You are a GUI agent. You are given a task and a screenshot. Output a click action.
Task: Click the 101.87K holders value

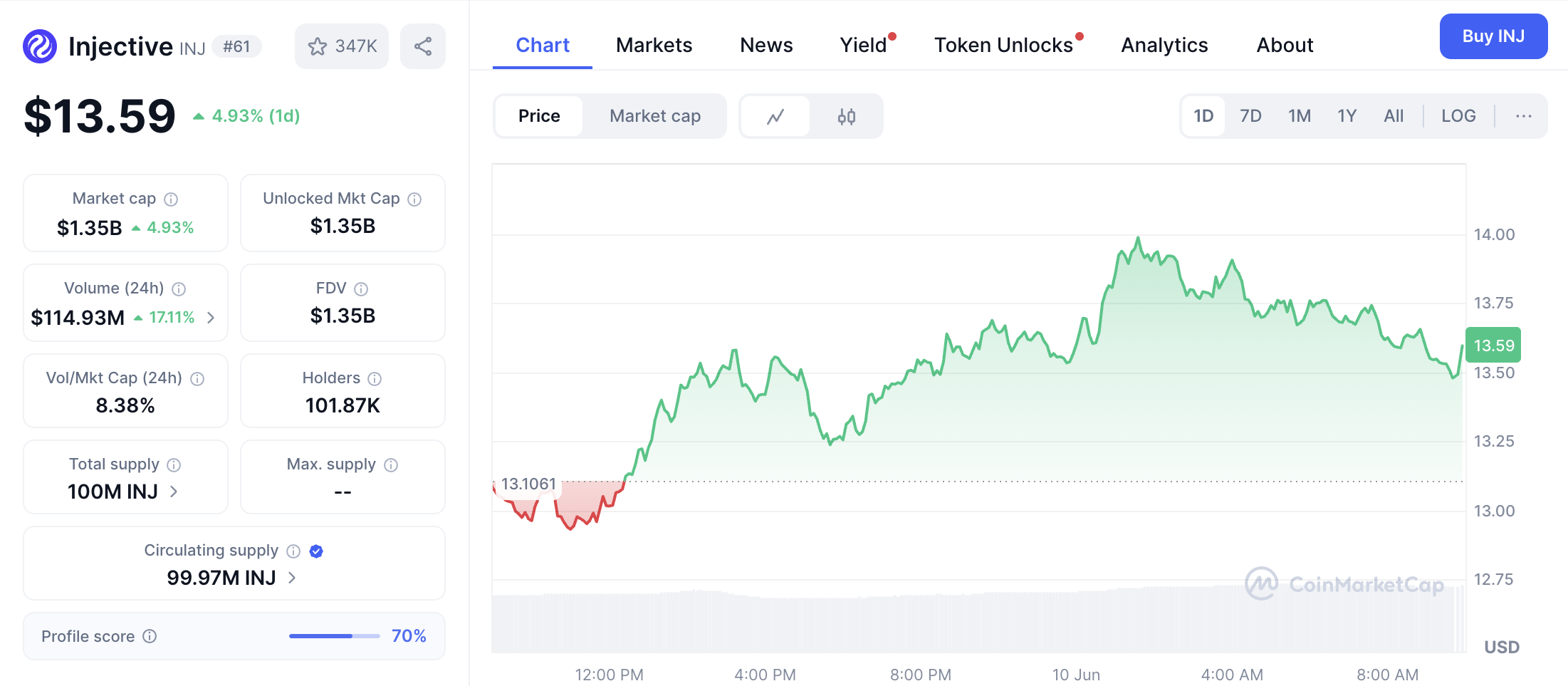tap(343, 405)
